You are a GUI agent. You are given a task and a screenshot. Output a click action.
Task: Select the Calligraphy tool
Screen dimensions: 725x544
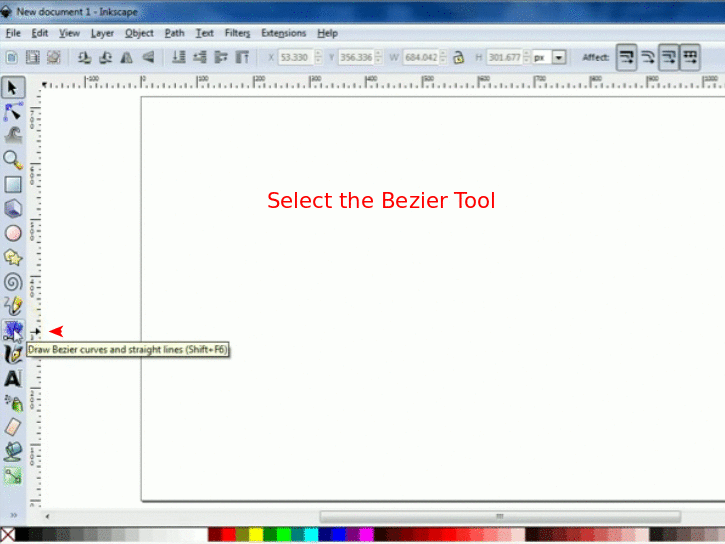12,355
